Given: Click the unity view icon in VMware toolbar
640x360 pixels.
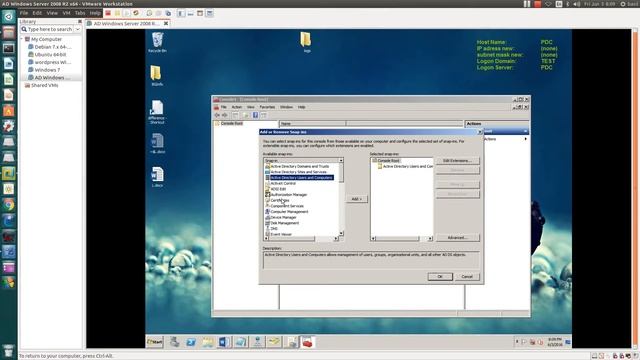Looking at the screenshot, I should coord(209,13).
